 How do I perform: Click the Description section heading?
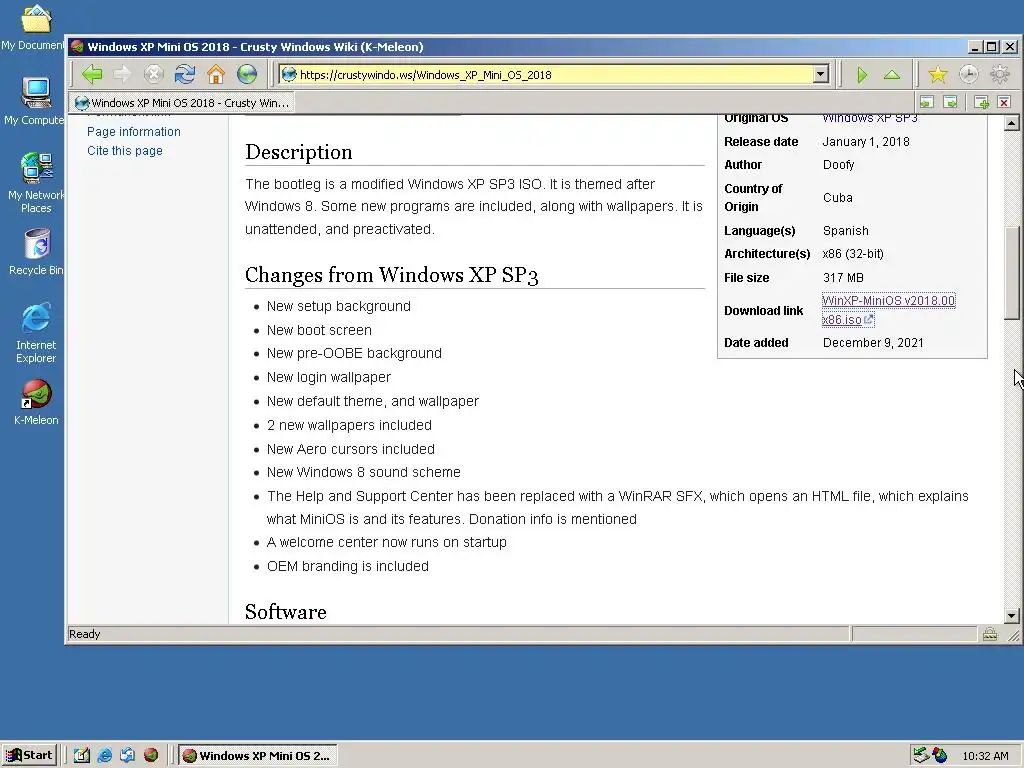pyautogui.click(x=298, y=152)
